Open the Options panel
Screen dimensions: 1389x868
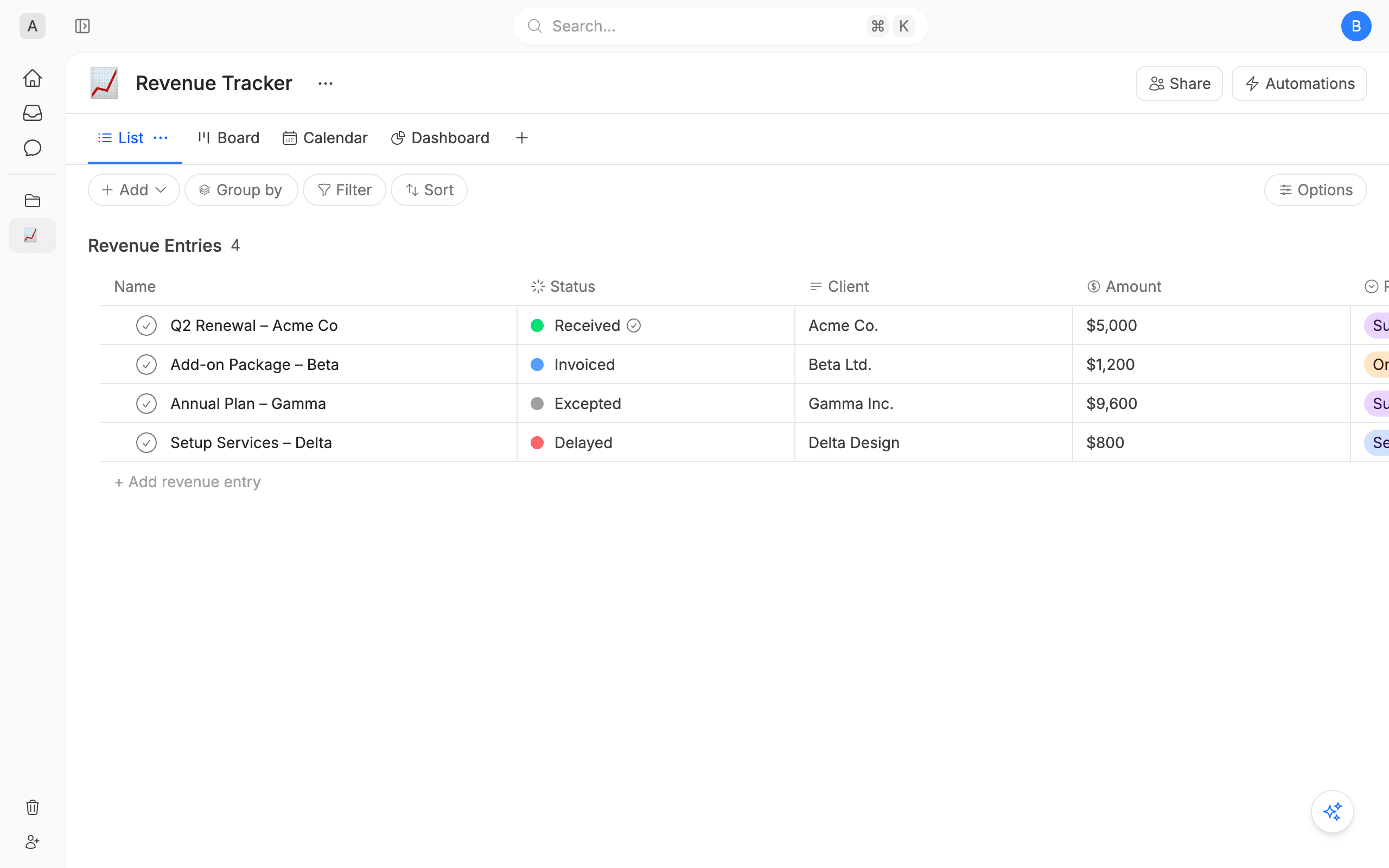1316,190
